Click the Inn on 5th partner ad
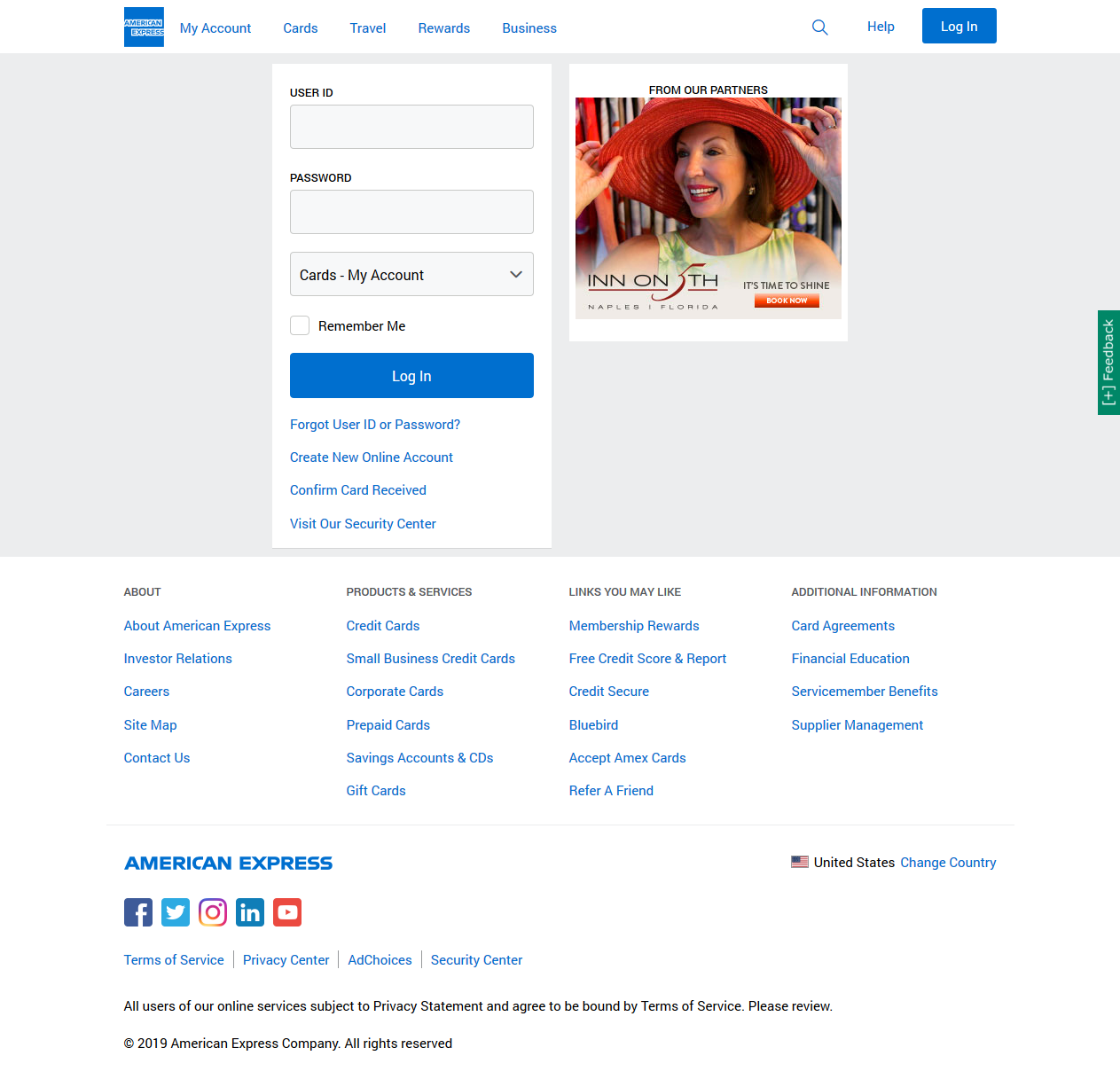Viewport: 1120px width, 1079px height. pos(708,208)
